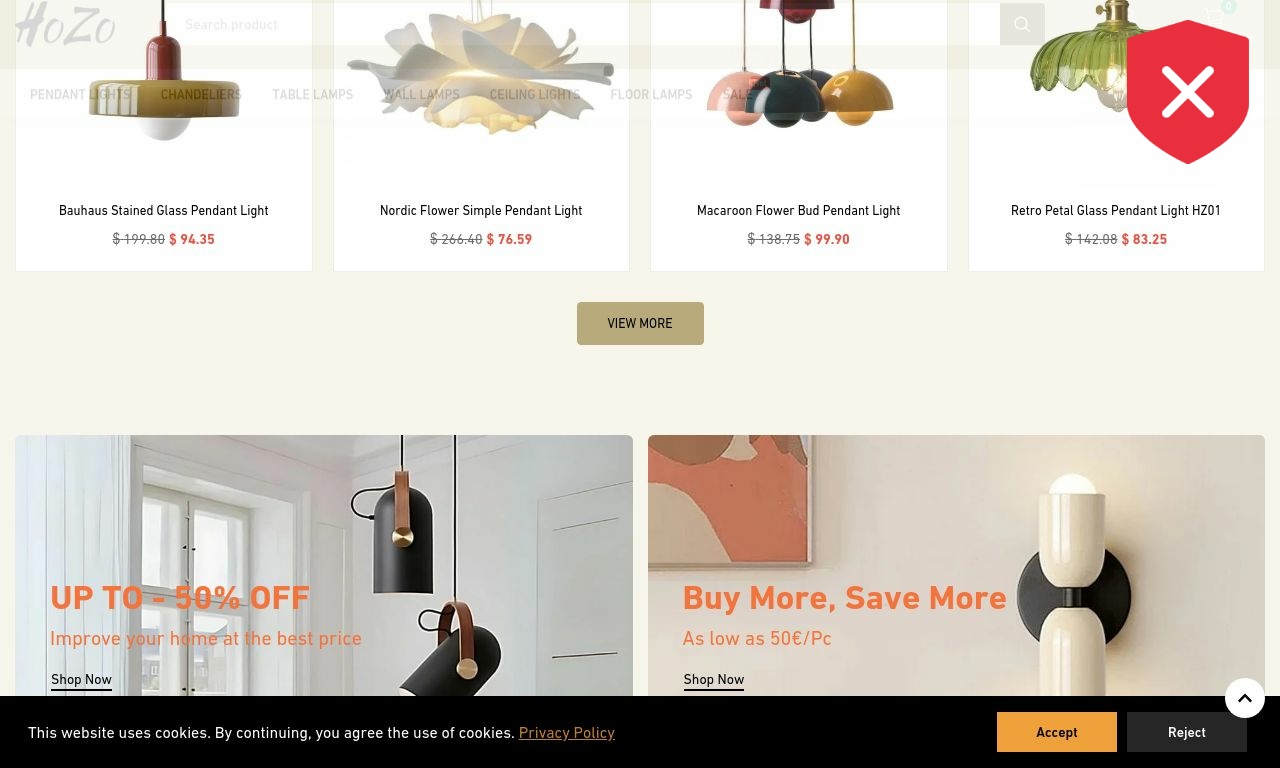Click the red shield X icon

pos(1188,92)
